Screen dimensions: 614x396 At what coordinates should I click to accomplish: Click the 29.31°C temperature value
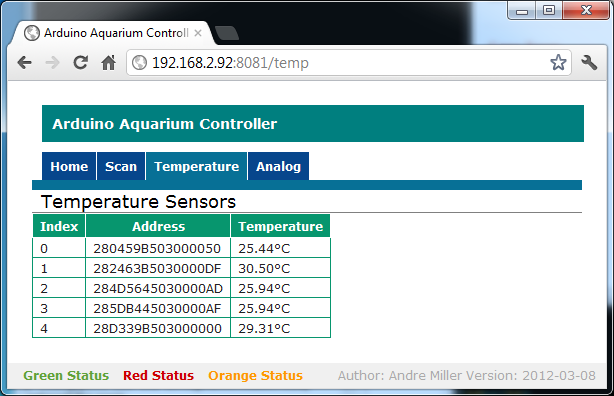(264, 329)
